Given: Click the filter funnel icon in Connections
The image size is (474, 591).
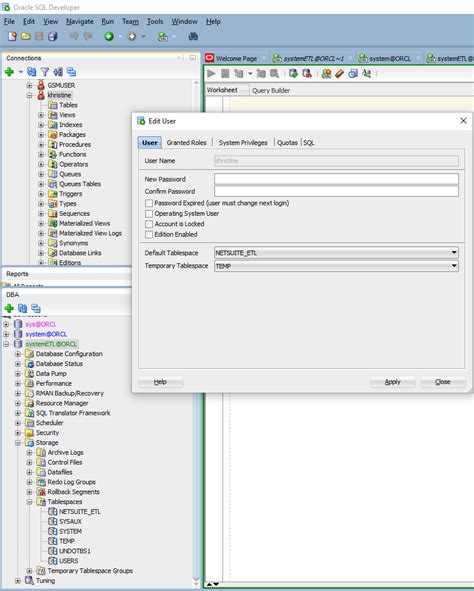Looking at the screenshot, I should point(45,72).
